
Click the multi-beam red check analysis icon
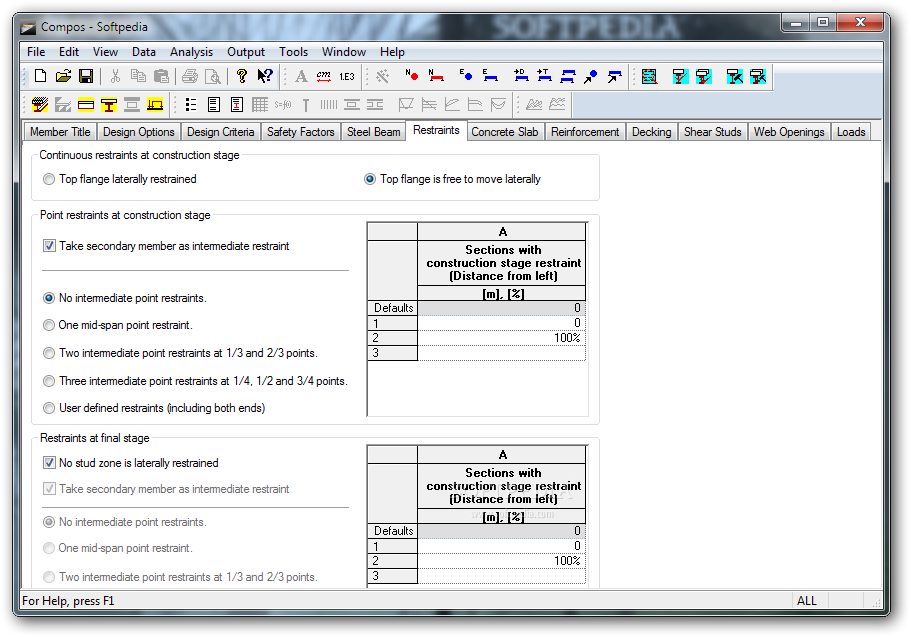[704, 76]
